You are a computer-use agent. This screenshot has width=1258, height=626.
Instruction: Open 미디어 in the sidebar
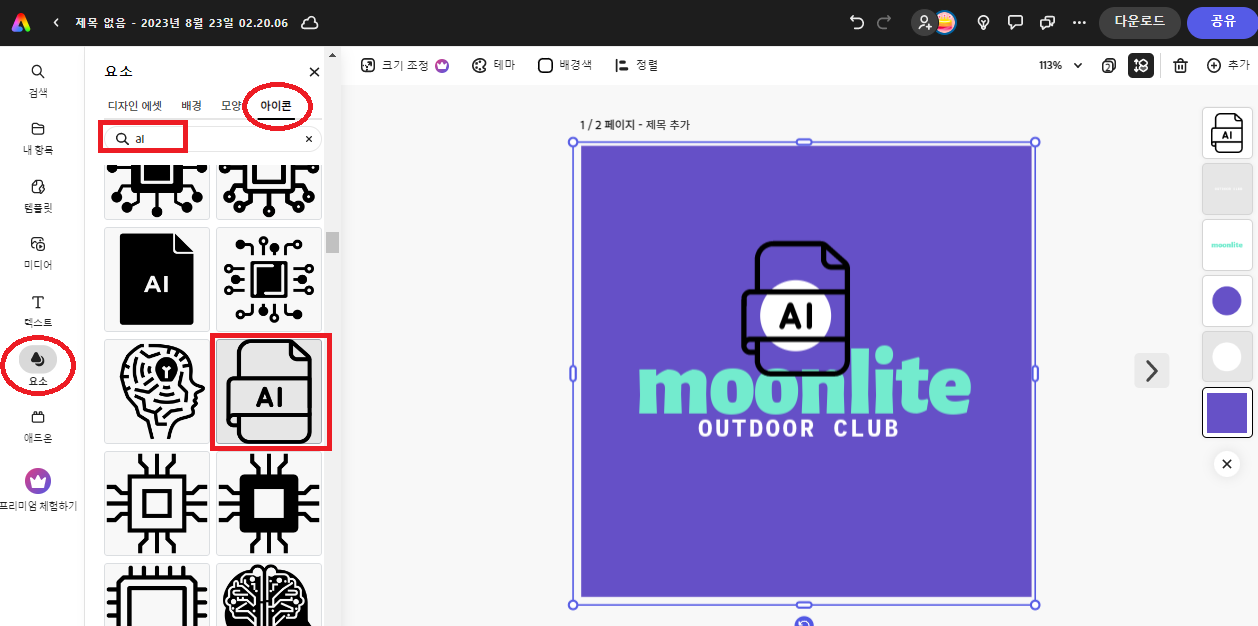pos(38,253)
